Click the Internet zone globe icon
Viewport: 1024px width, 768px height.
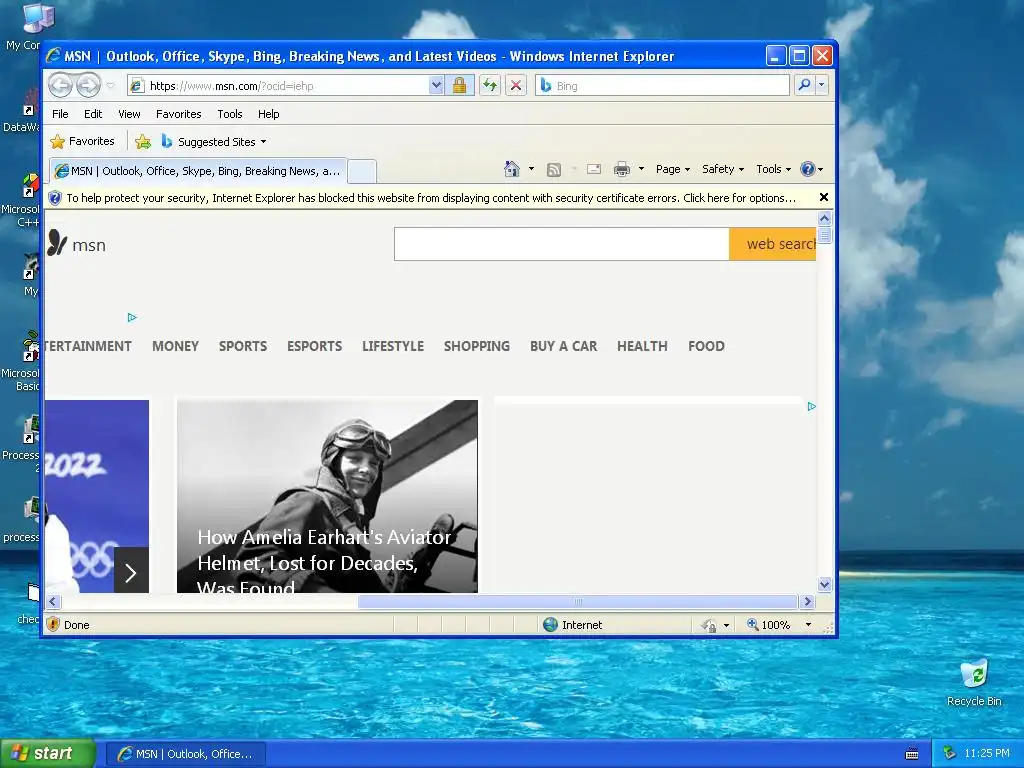(x=551, y=624)
